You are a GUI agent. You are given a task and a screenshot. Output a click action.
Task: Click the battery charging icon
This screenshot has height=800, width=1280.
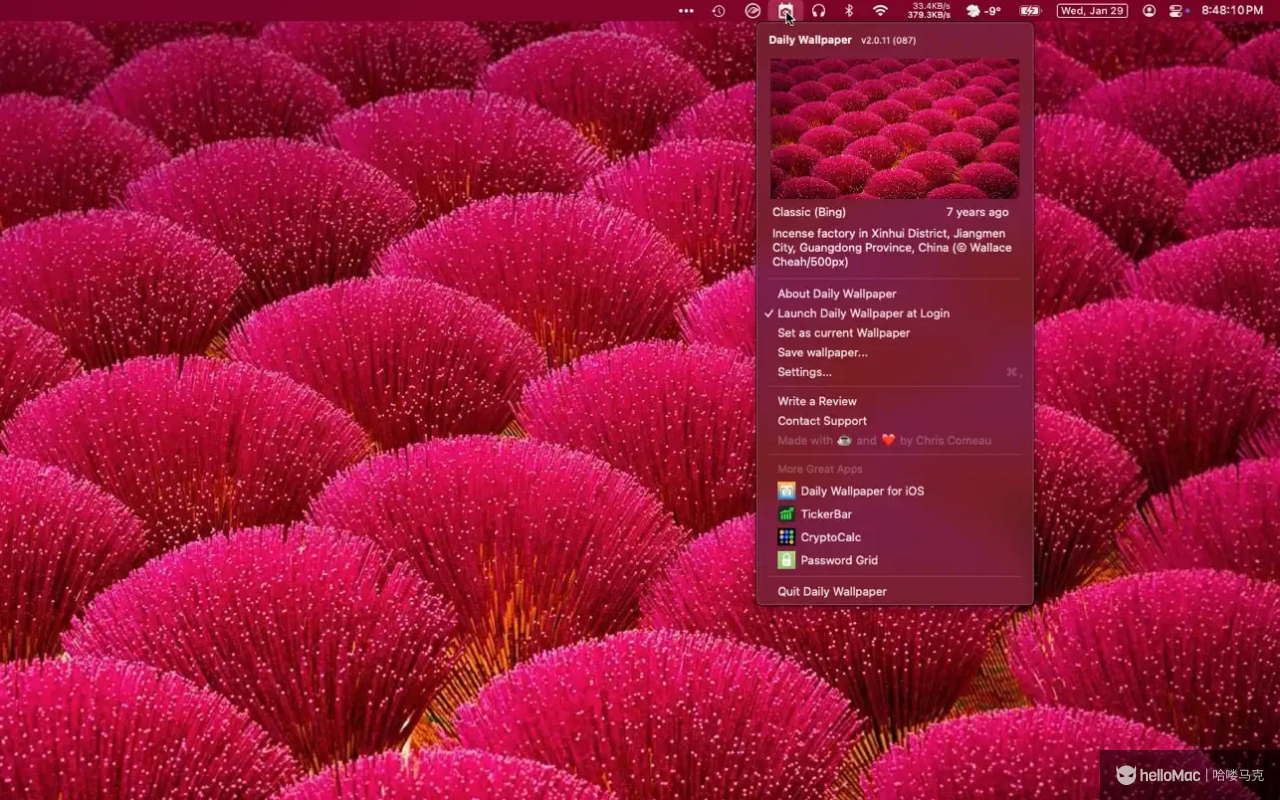(1030, 11)
